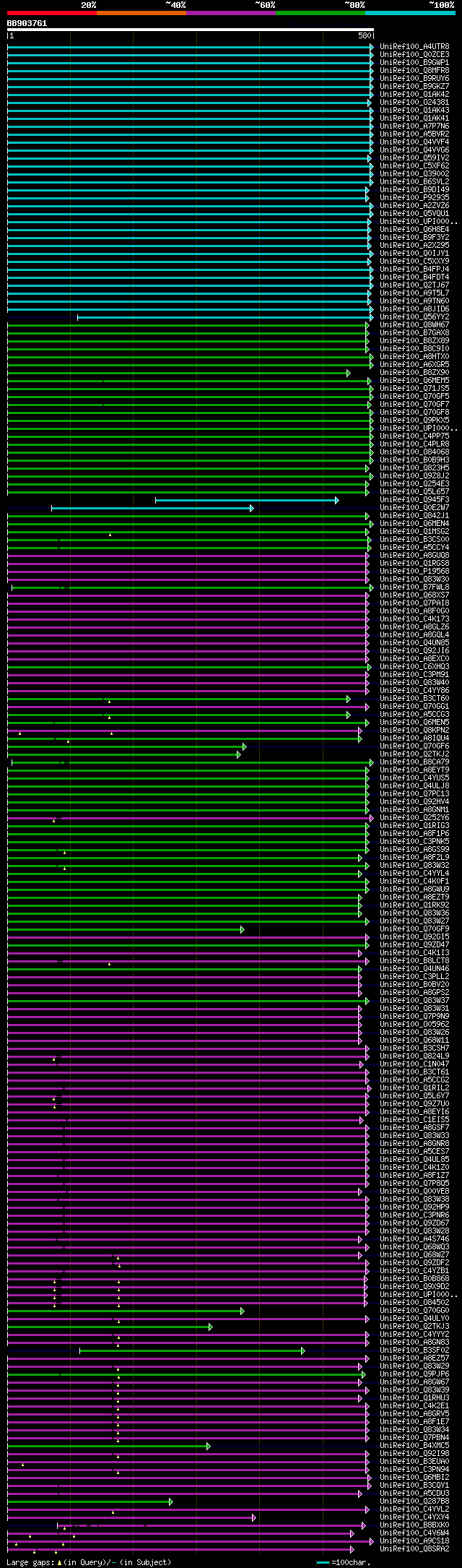Image resolution: width=462 pixels, height=1568 pixels.
Task: Select label UniRef100_Q2TJ67
Action: point(414,285)
